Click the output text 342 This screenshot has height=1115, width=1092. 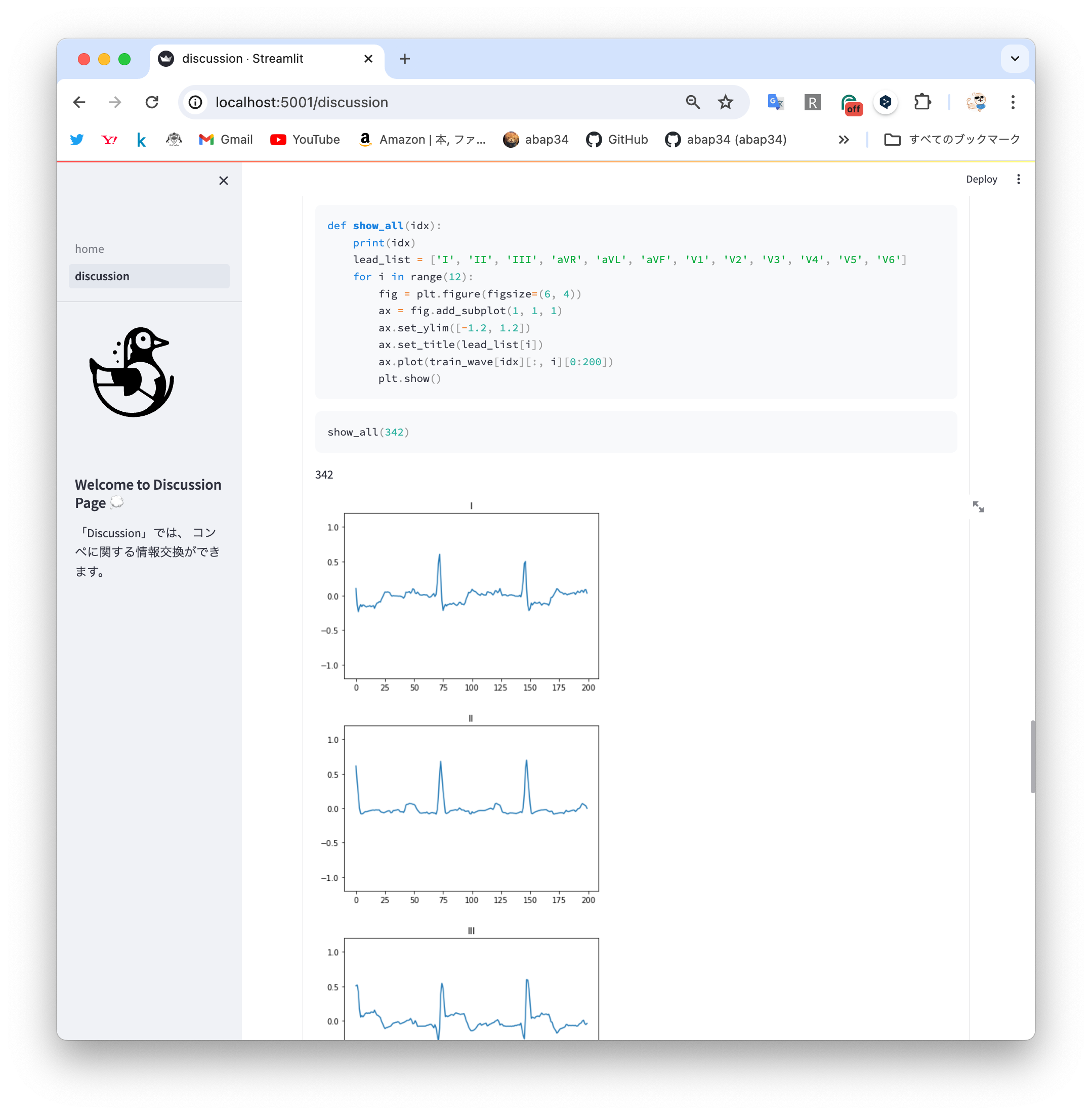click(324, 475)
